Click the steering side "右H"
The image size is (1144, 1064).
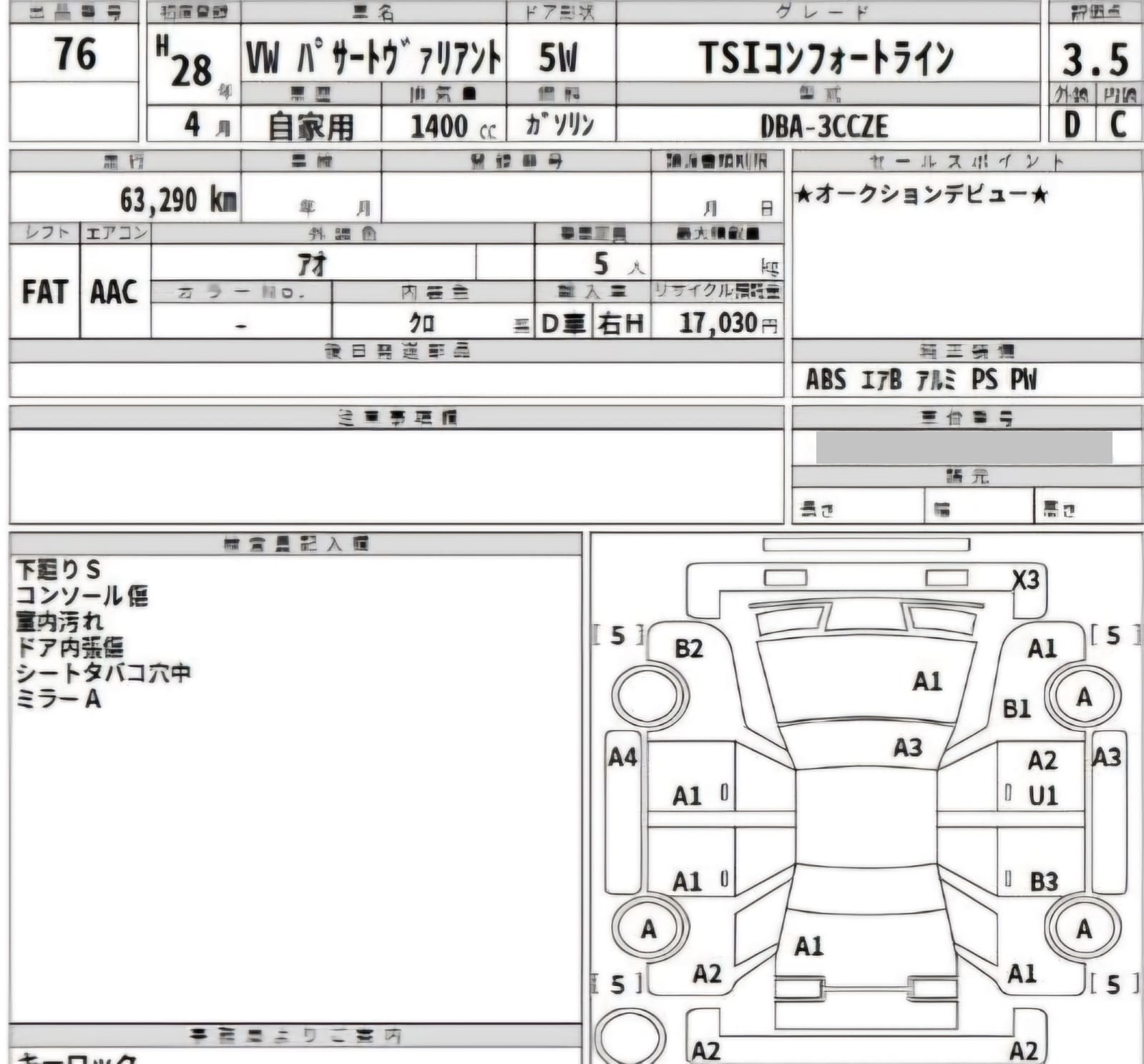tap(621, 324)
